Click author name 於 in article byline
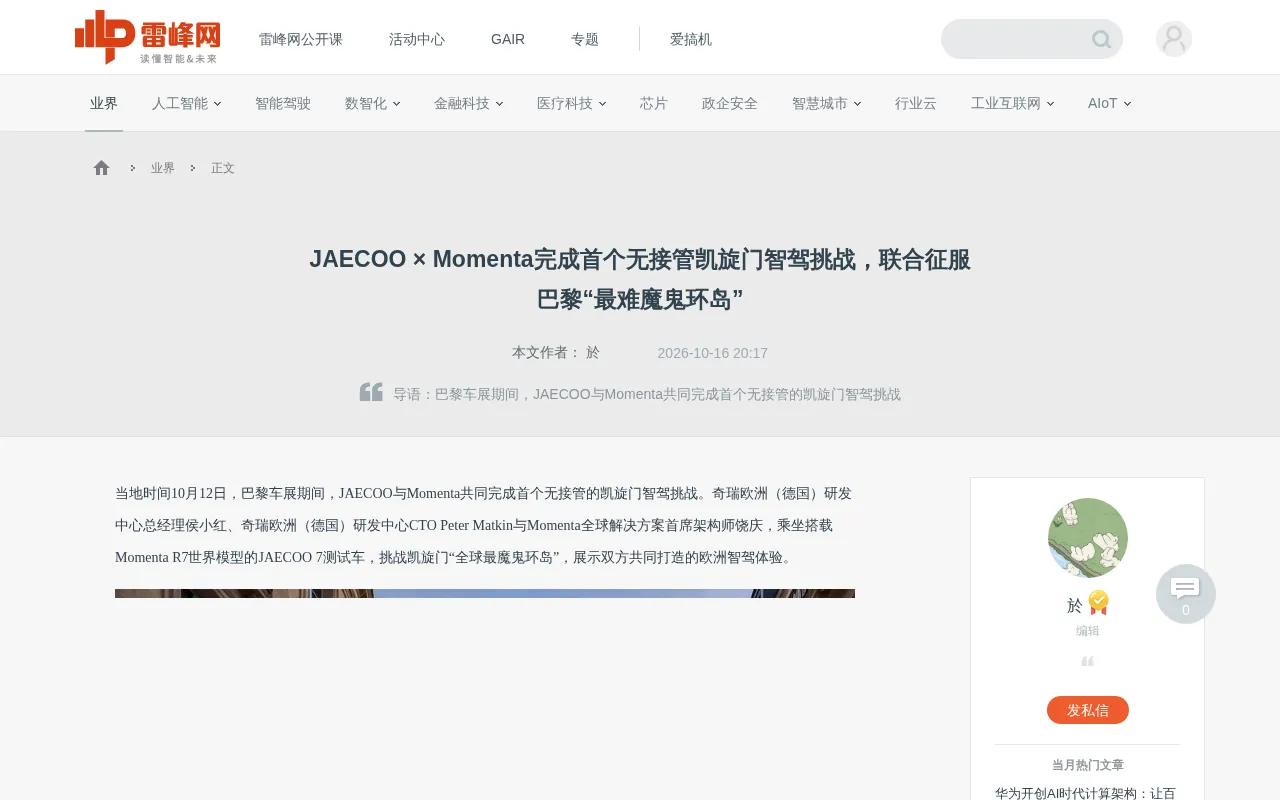Image resolution: width=1280 pixels, height=800 pixels. pos(593,353)
